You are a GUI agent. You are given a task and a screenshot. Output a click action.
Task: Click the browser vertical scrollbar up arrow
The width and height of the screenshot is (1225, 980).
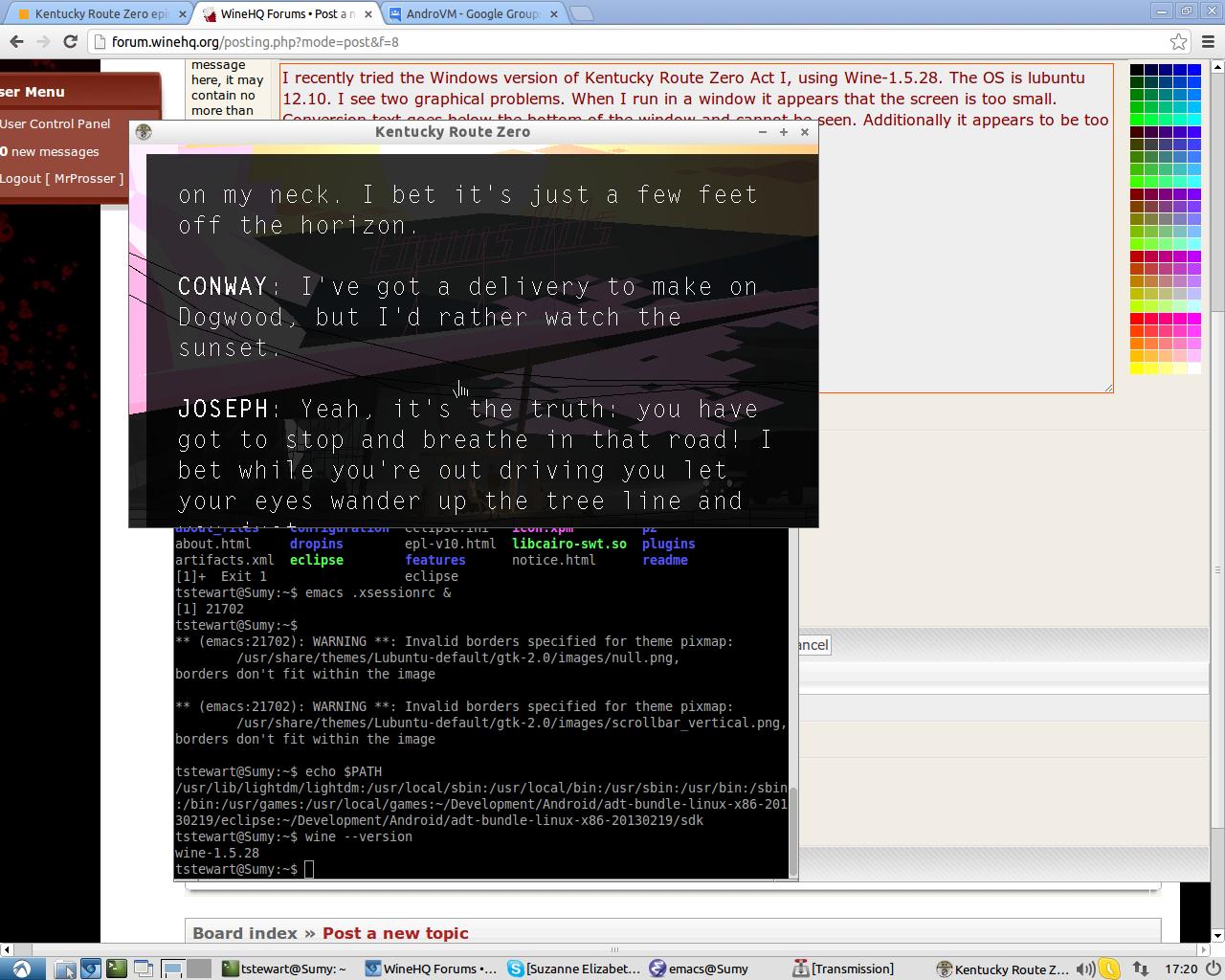point(1217,67)
